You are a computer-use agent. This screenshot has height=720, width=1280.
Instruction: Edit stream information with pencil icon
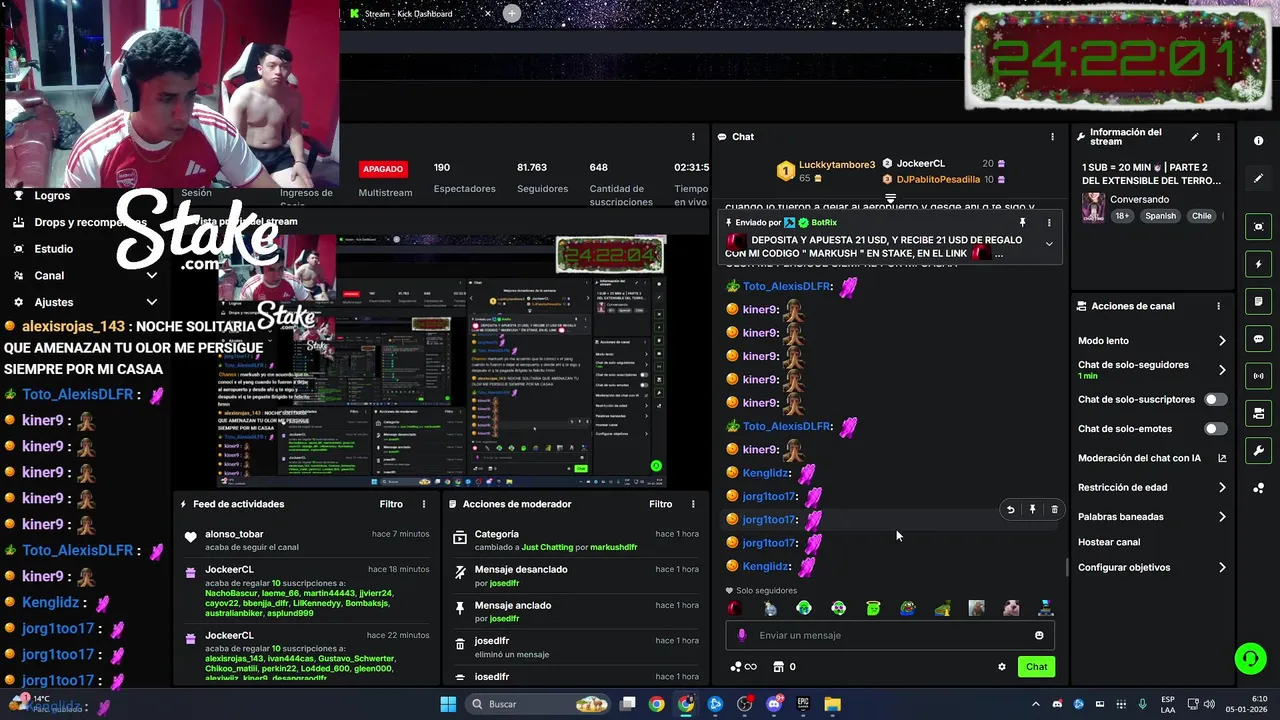[x=1194, y=137]
